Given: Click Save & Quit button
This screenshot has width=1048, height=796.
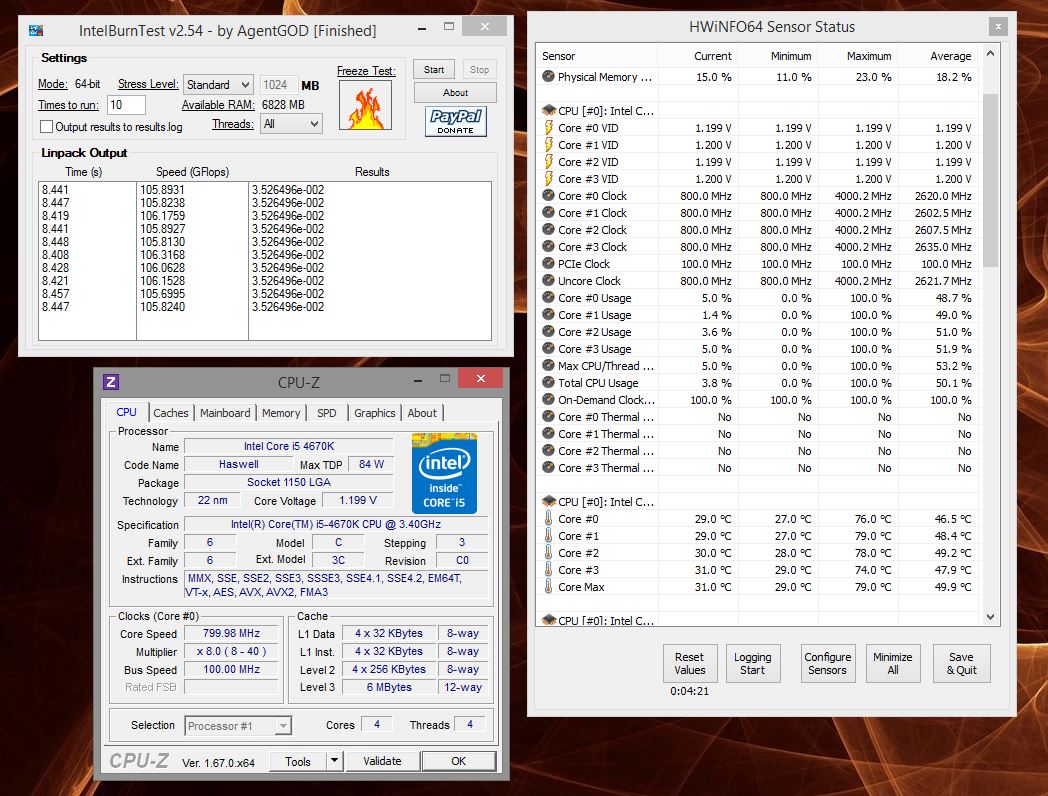Looking at the screenshot, I should (962, 663).
